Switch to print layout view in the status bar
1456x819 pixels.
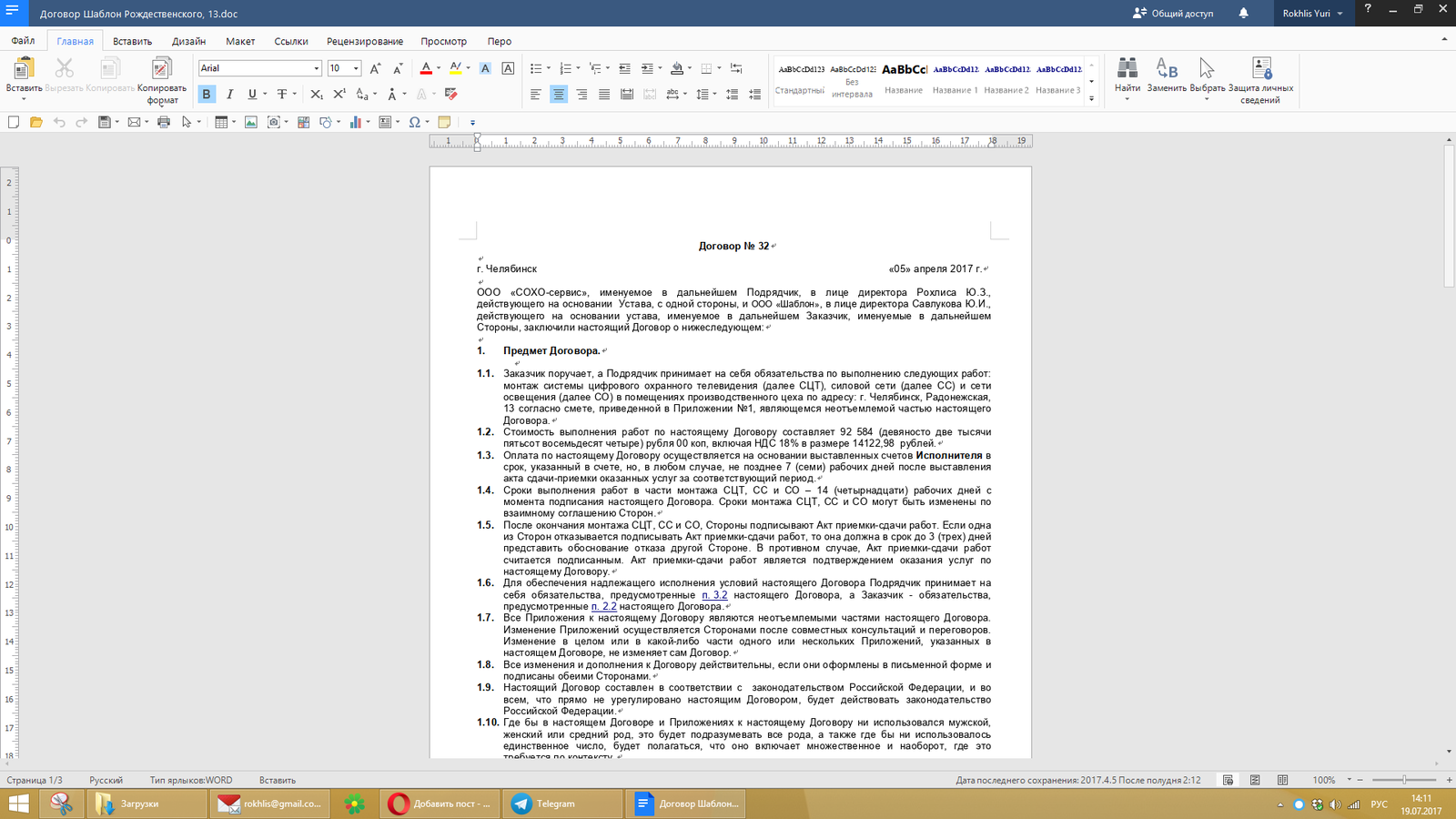[1228, 780]
